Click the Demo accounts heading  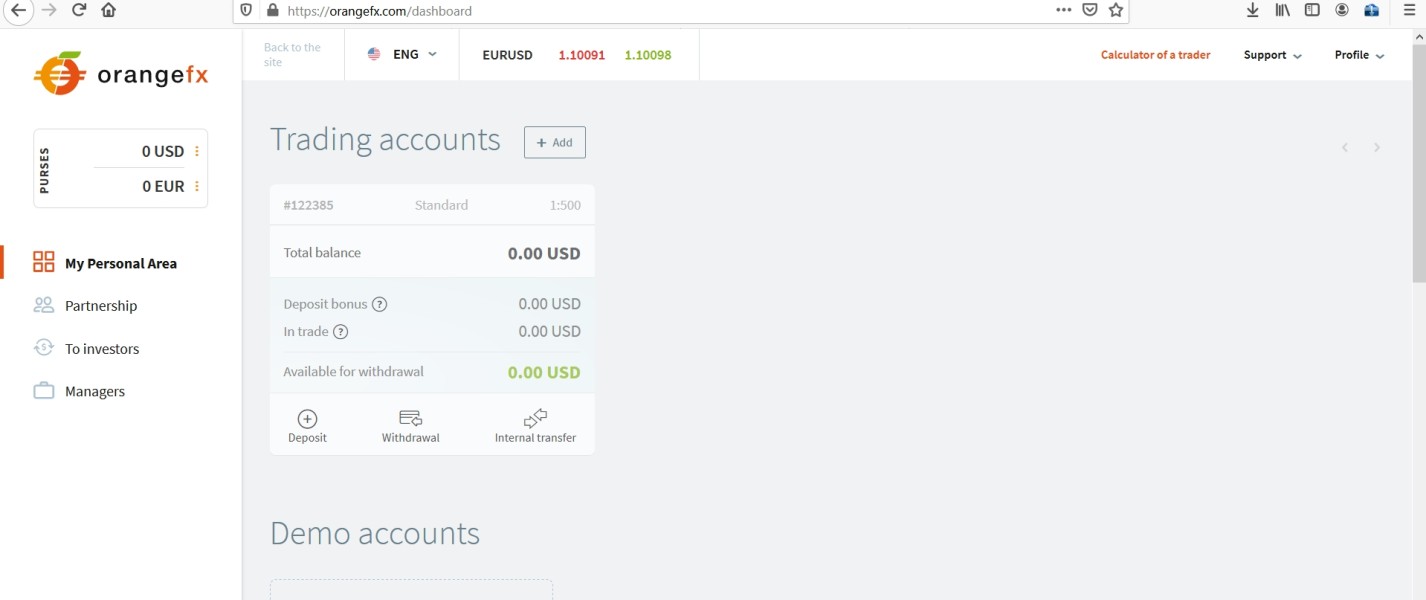(375, 533)
